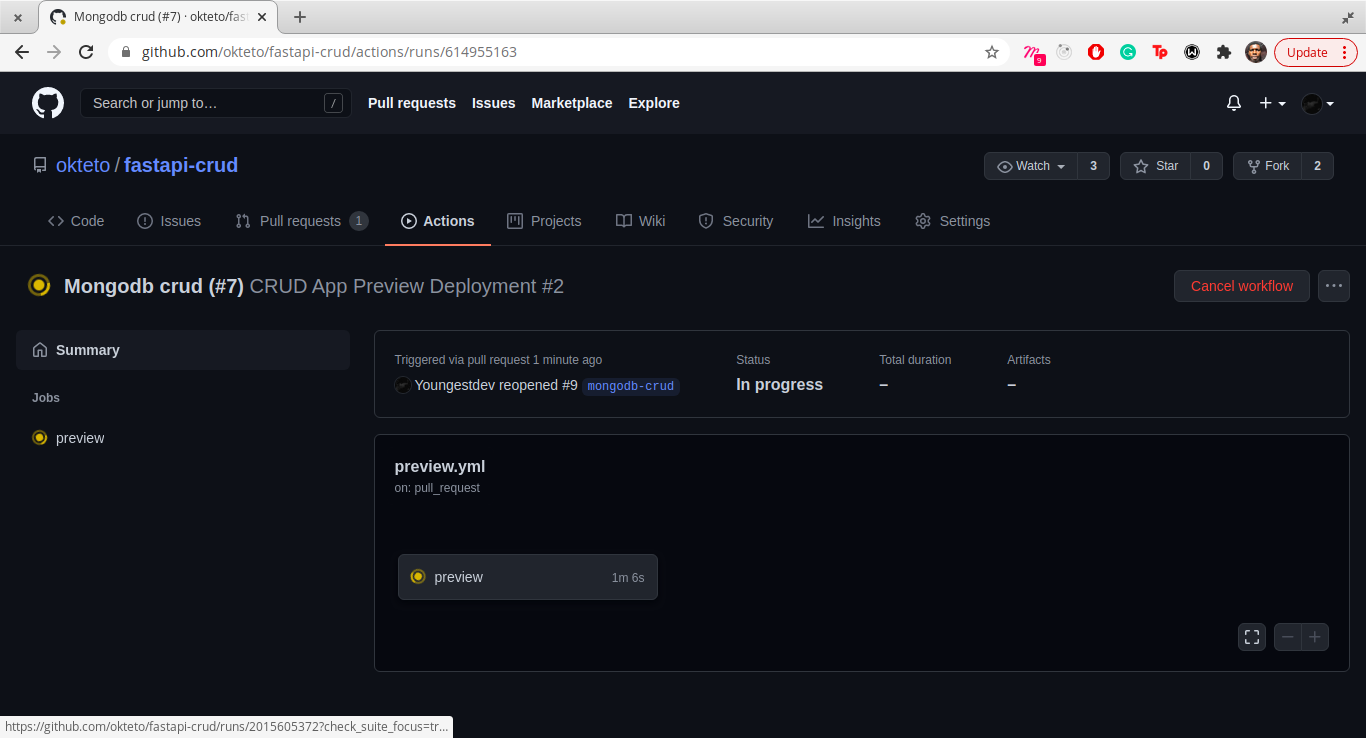Open the Chrome profile avatar
This screenshot has width=1366, height=738.
1256,52
